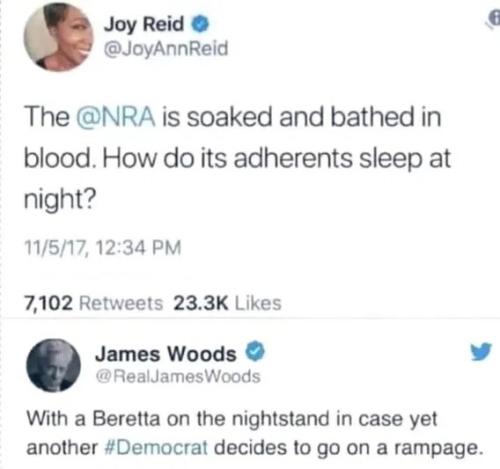This screenshot has height=469, width=500.
Task: Click the word 'blood' in Joy Reid's tweet
Action: pos(58,158)
